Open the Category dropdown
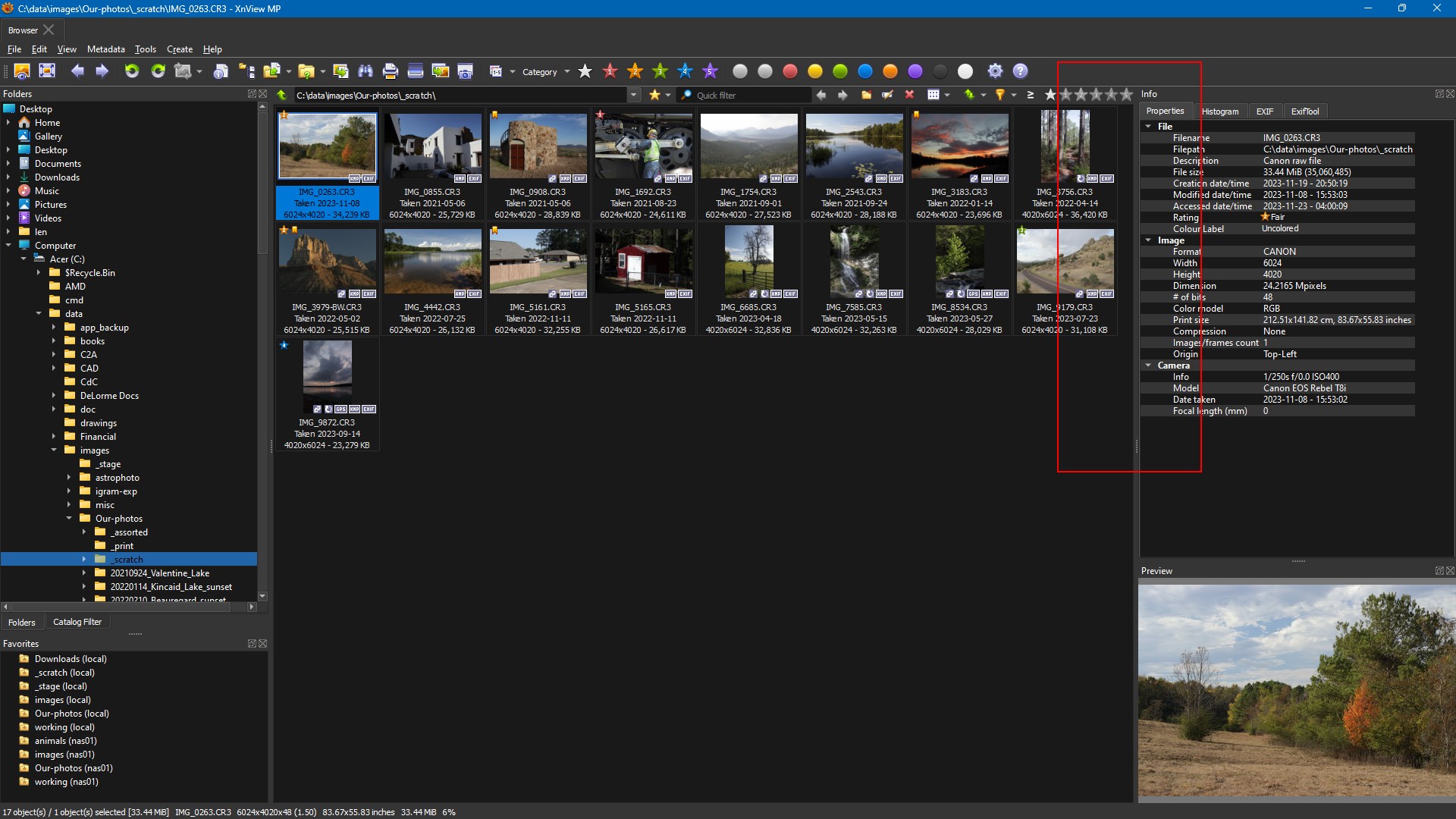This screenshot has height=819, width=1456. click(545, 72)
